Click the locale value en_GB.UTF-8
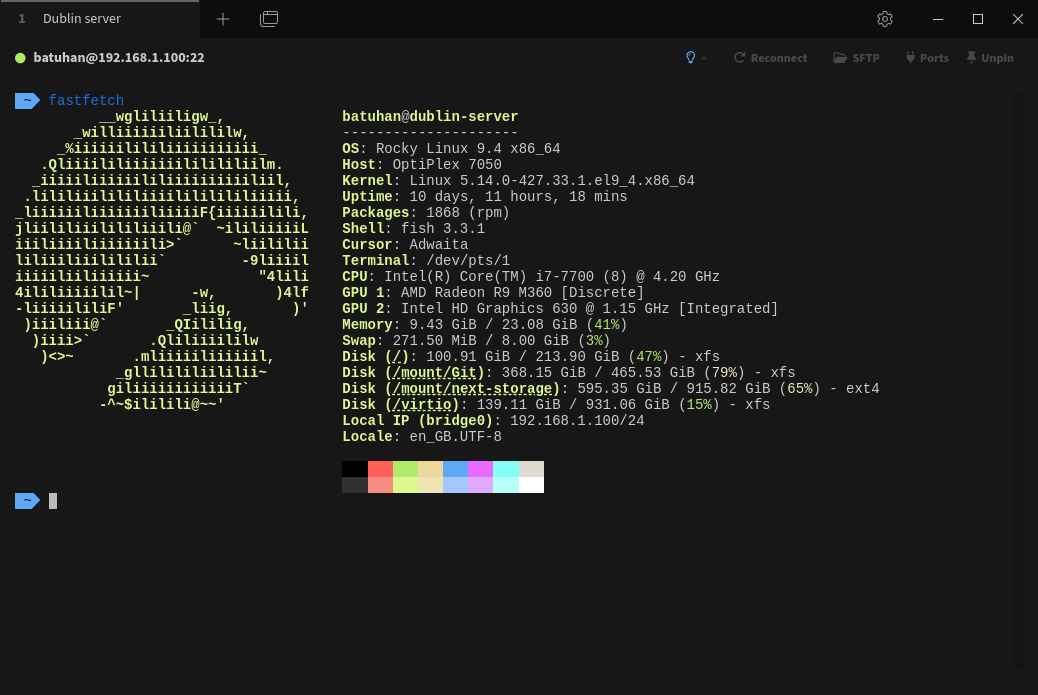This screenshot has height=695, width=1038. tap(455, 437)
